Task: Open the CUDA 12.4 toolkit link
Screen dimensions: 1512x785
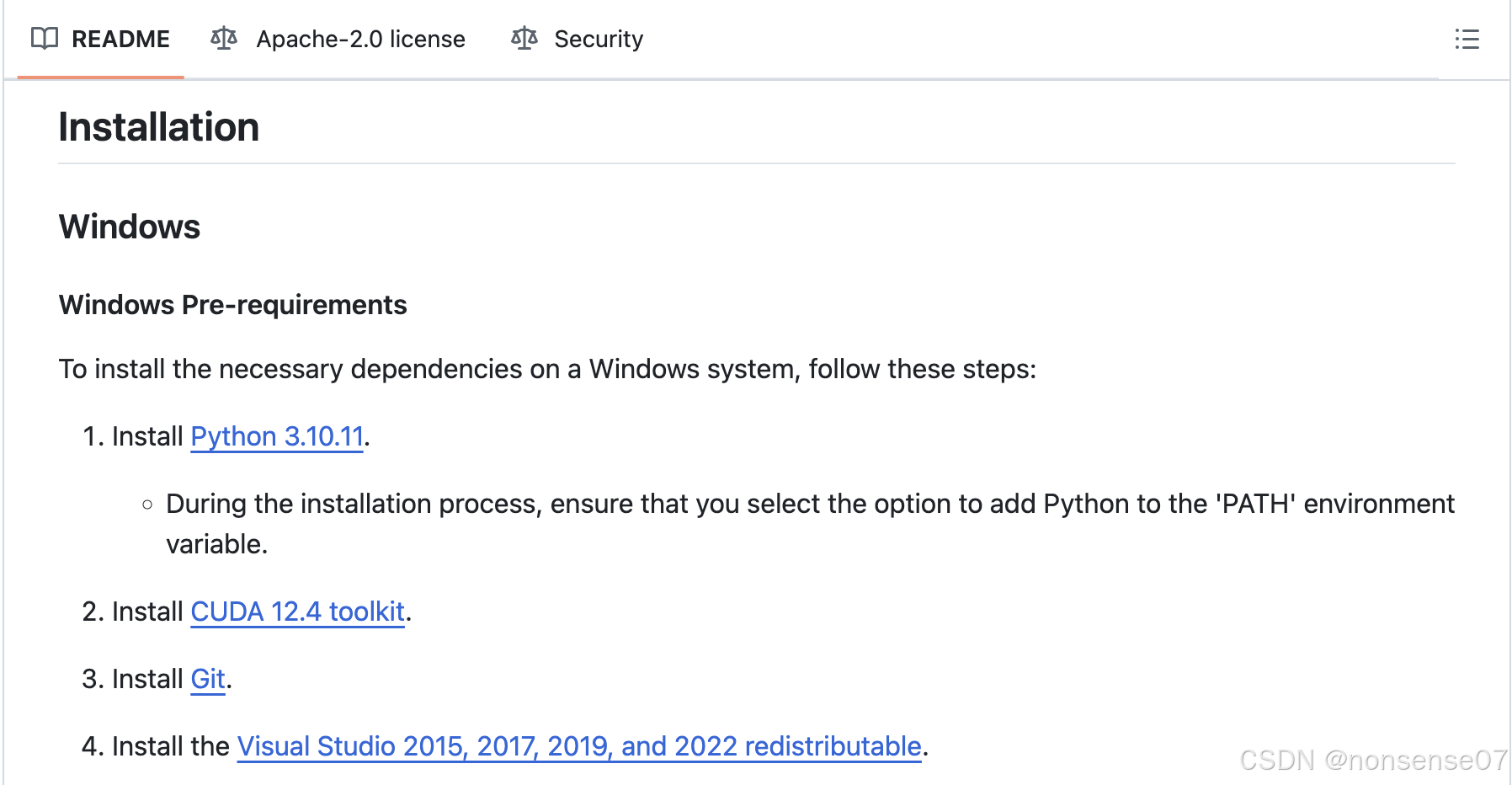Action: (297, 611)
